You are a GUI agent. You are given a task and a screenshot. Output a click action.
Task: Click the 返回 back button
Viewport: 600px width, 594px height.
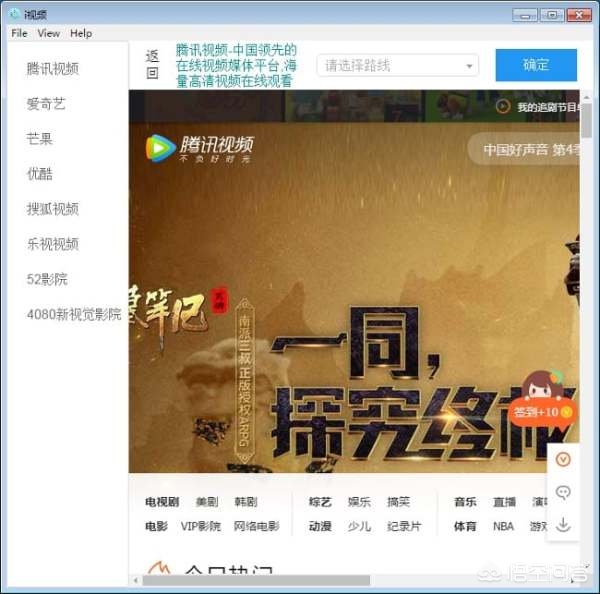[152, 64]
